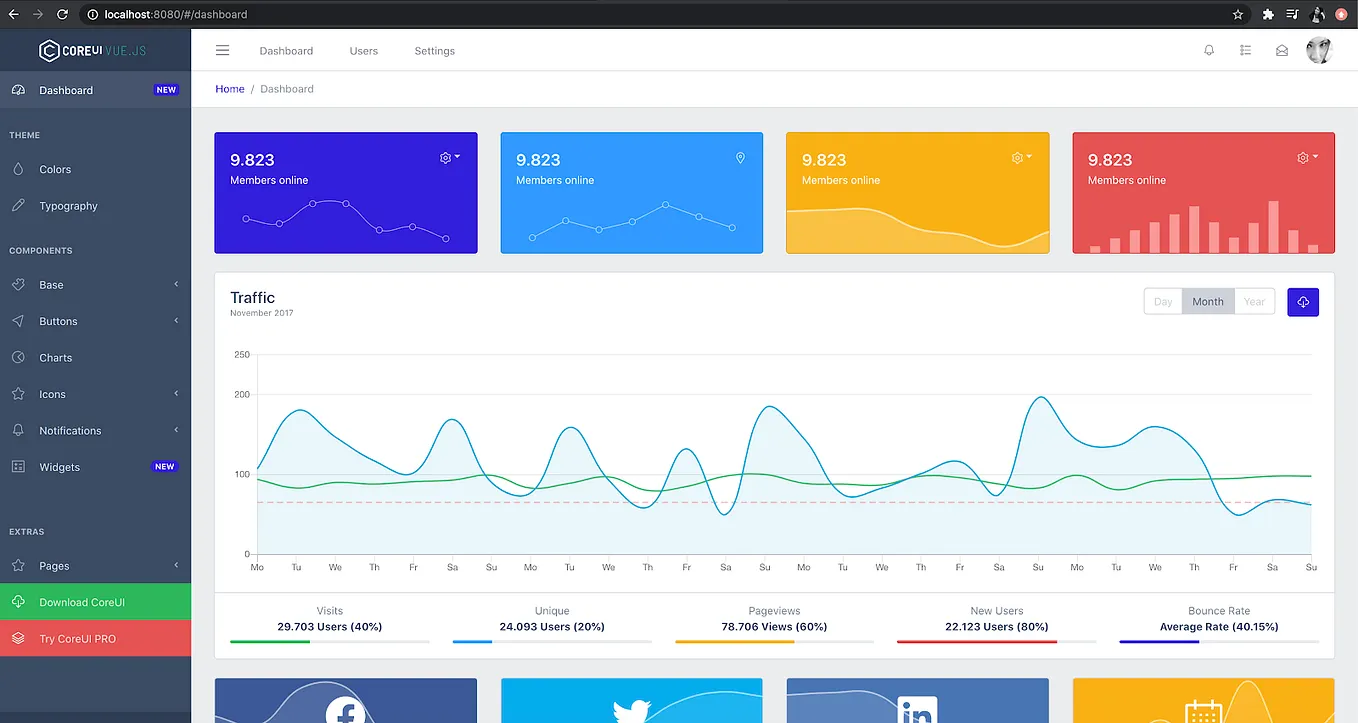Open the location pin icon on blue card
Viewport: 1358px width, 723px height.
pyautogui.click(x=740, y=158)
